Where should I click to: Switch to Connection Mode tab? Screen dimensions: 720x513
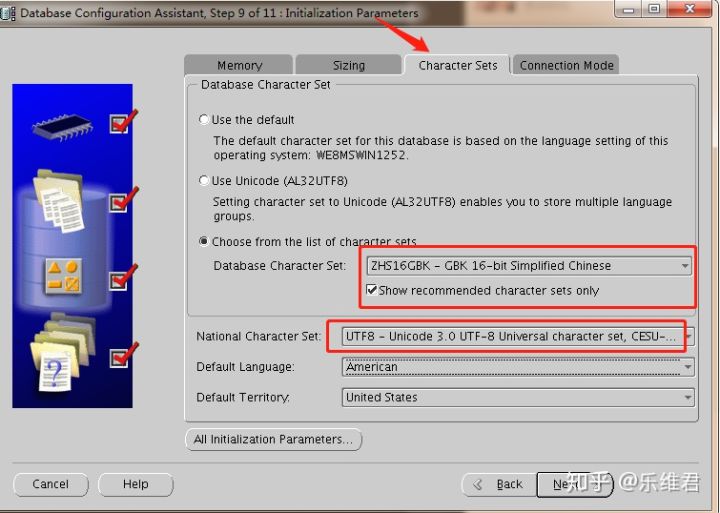[566, 65]
